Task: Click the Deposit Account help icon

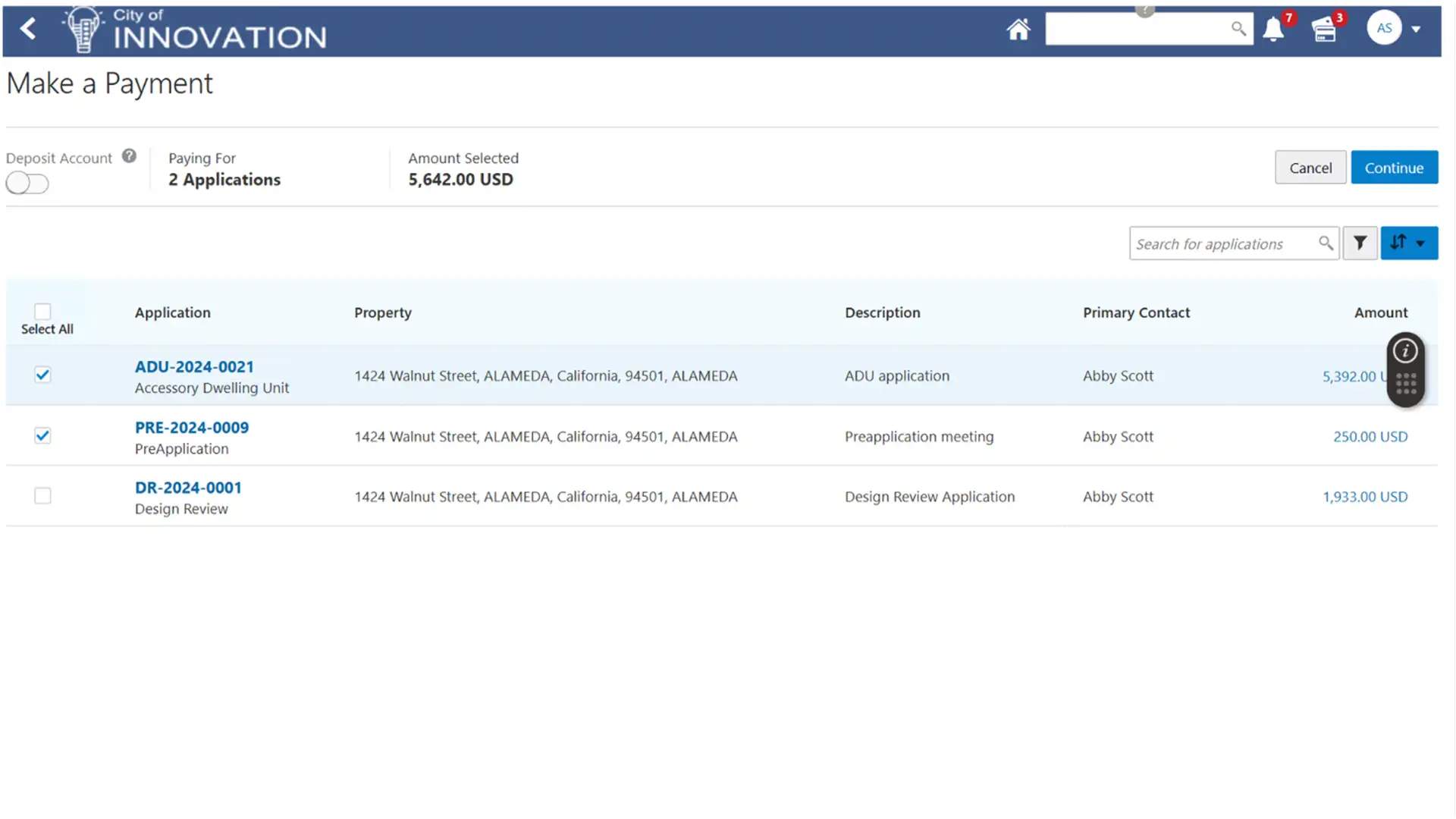Action: click(129, 156)
